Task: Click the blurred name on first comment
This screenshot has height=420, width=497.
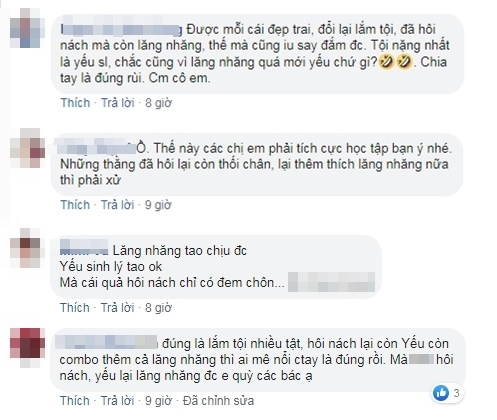Action: pyautogui.click(x=121, y=30)
